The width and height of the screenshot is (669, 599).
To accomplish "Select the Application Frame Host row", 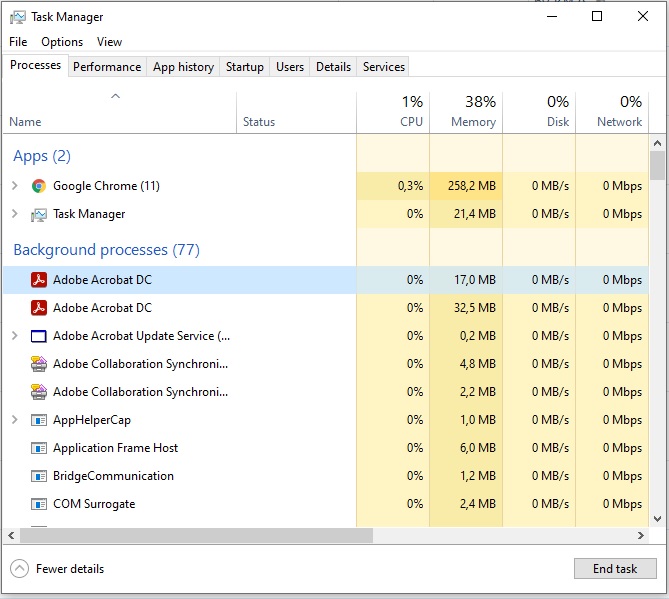I will (326, 448).
